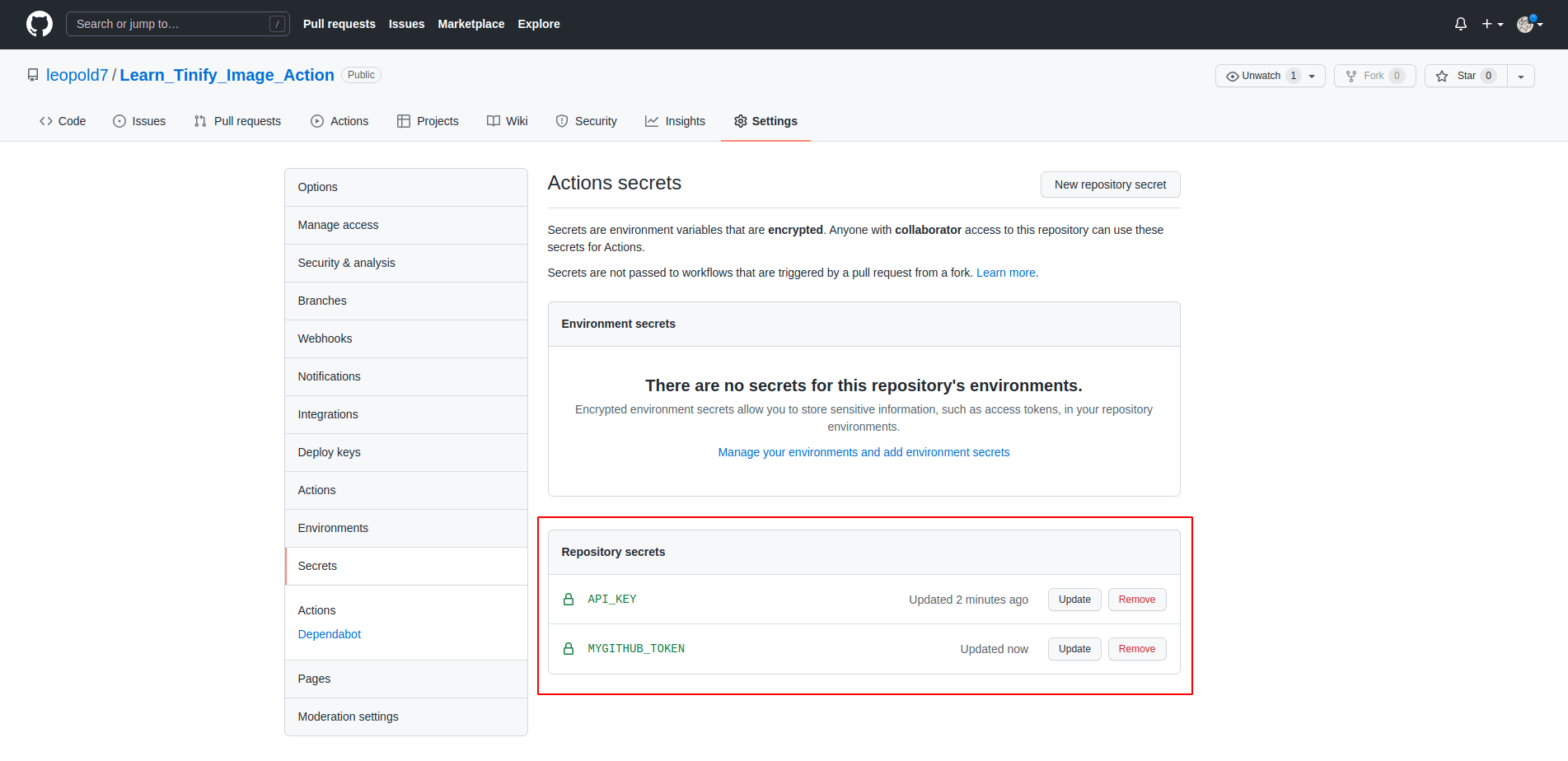Toggle Unwatch for this repository
This screenshot has width=1568, height=761.
click(1261, 76)
